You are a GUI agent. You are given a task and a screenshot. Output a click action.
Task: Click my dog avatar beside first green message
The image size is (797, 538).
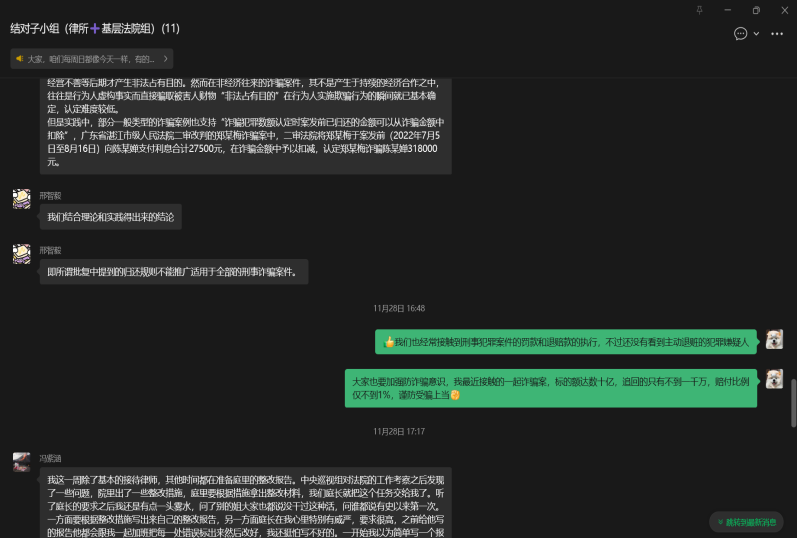tap(774, 340)
